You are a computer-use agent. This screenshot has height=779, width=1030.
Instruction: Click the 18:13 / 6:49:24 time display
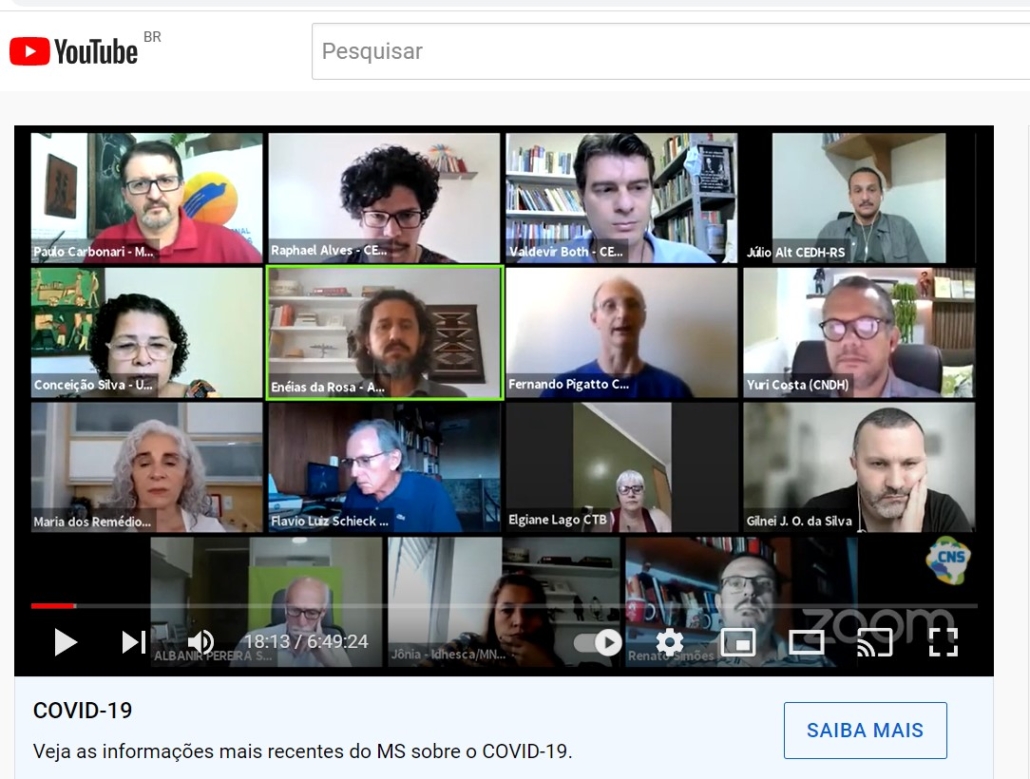pyautogui.click(x=305, y=642)
